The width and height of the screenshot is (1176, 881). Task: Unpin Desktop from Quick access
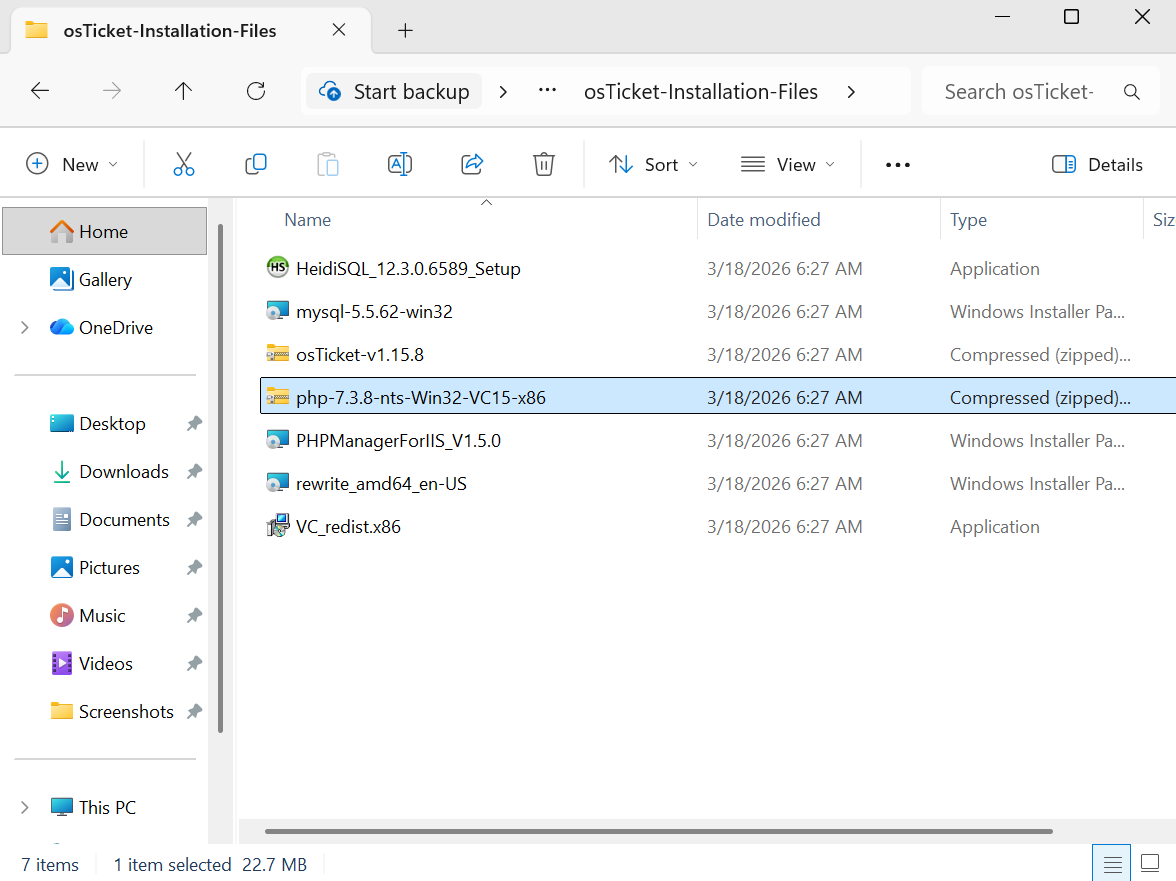194,424
